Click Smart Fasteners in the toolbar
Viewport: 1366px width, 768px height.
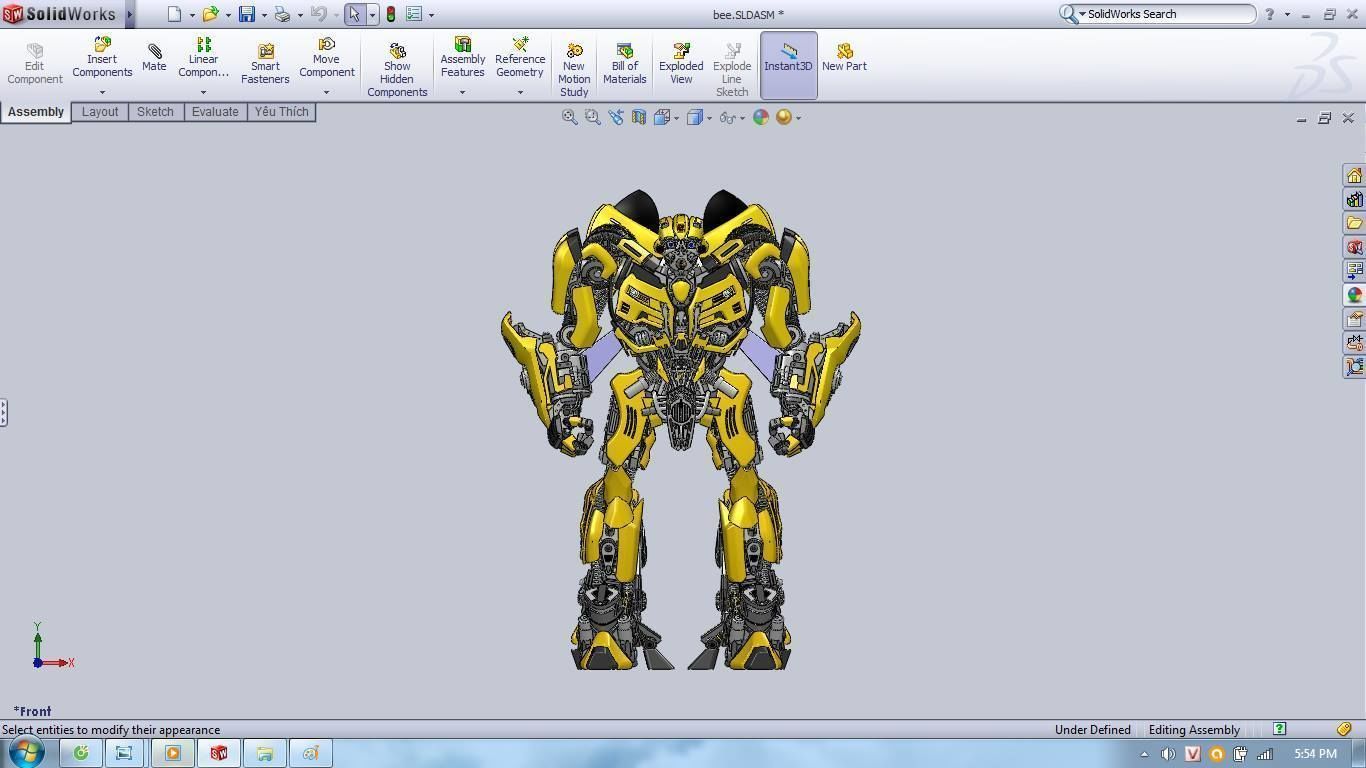(x=265, y=64)
